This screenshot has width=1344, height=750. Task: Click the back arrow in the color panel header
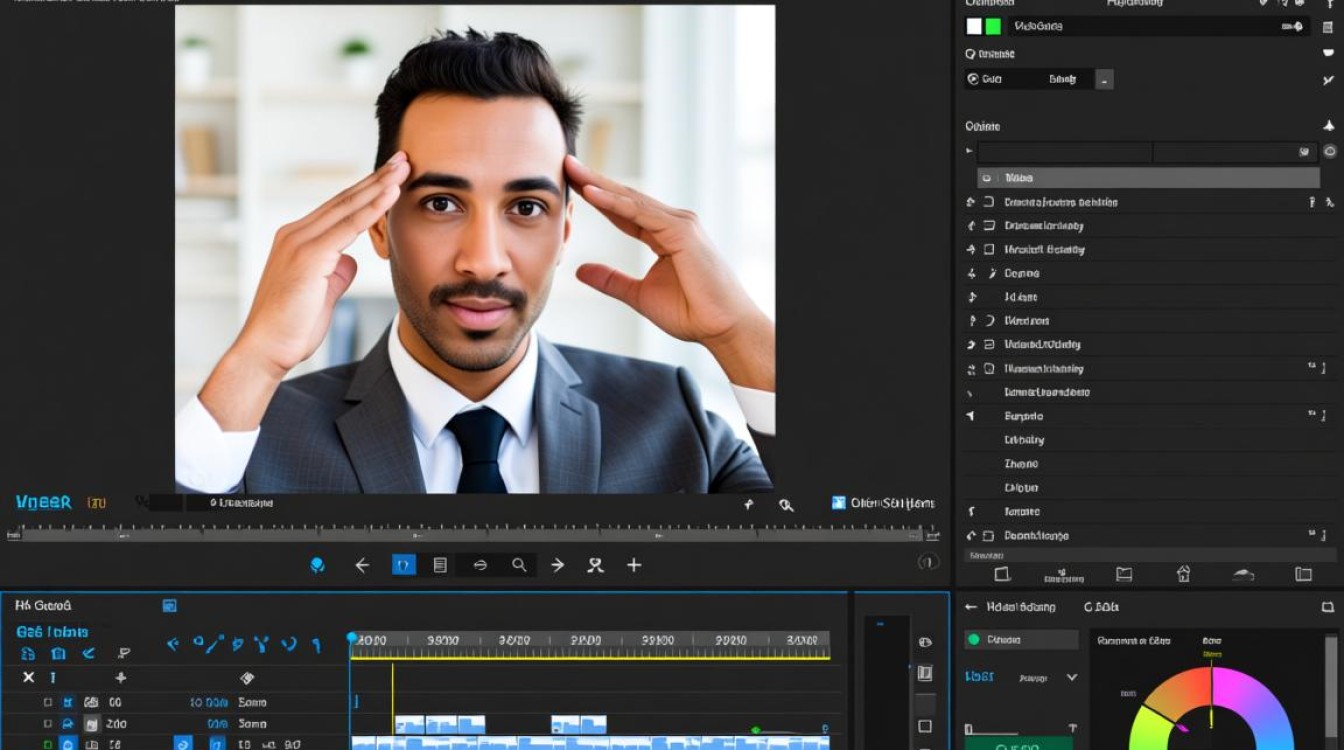[x=970, y=607]
